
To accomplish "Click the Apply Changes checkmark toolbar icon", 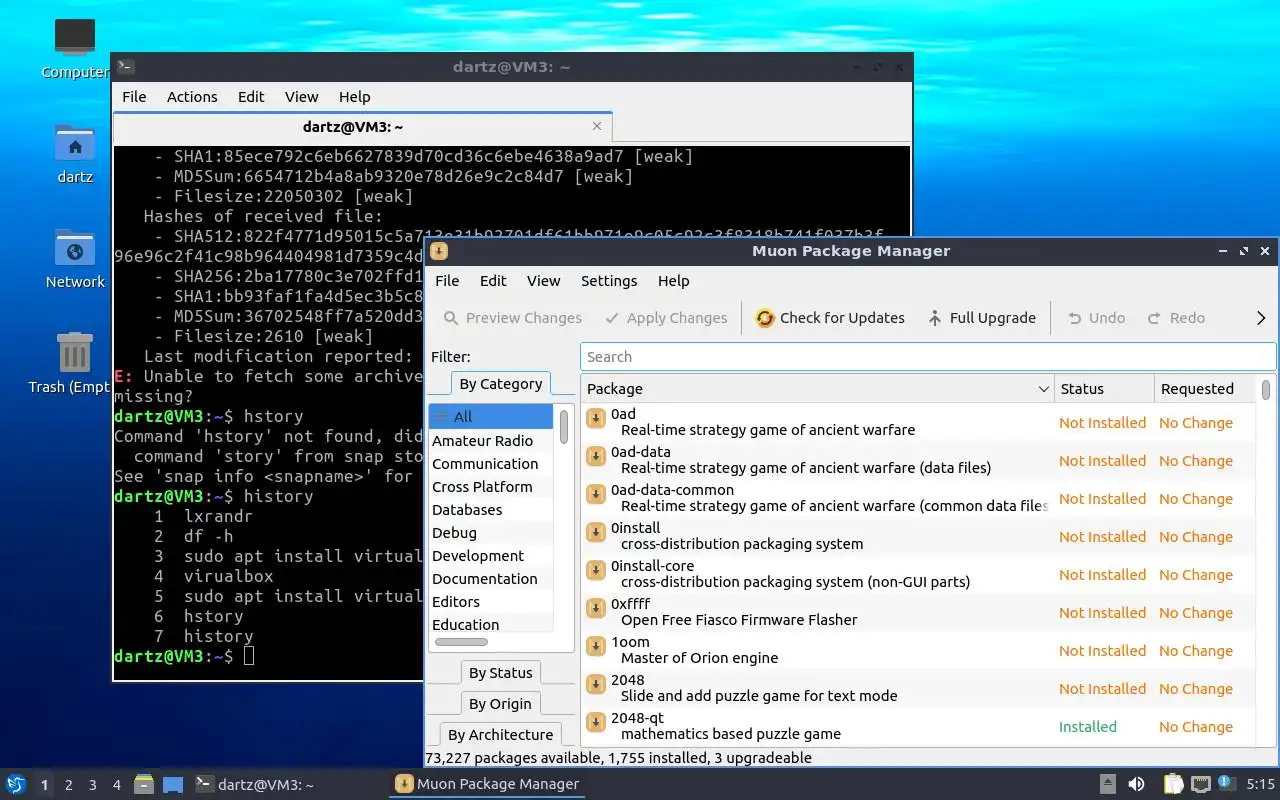I will [612, 318].
